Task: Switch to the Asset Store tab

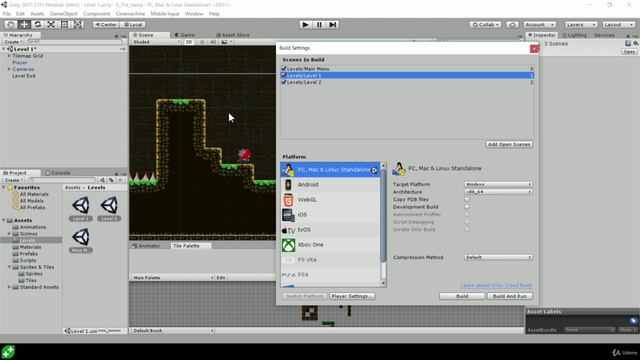Action: 233,35
